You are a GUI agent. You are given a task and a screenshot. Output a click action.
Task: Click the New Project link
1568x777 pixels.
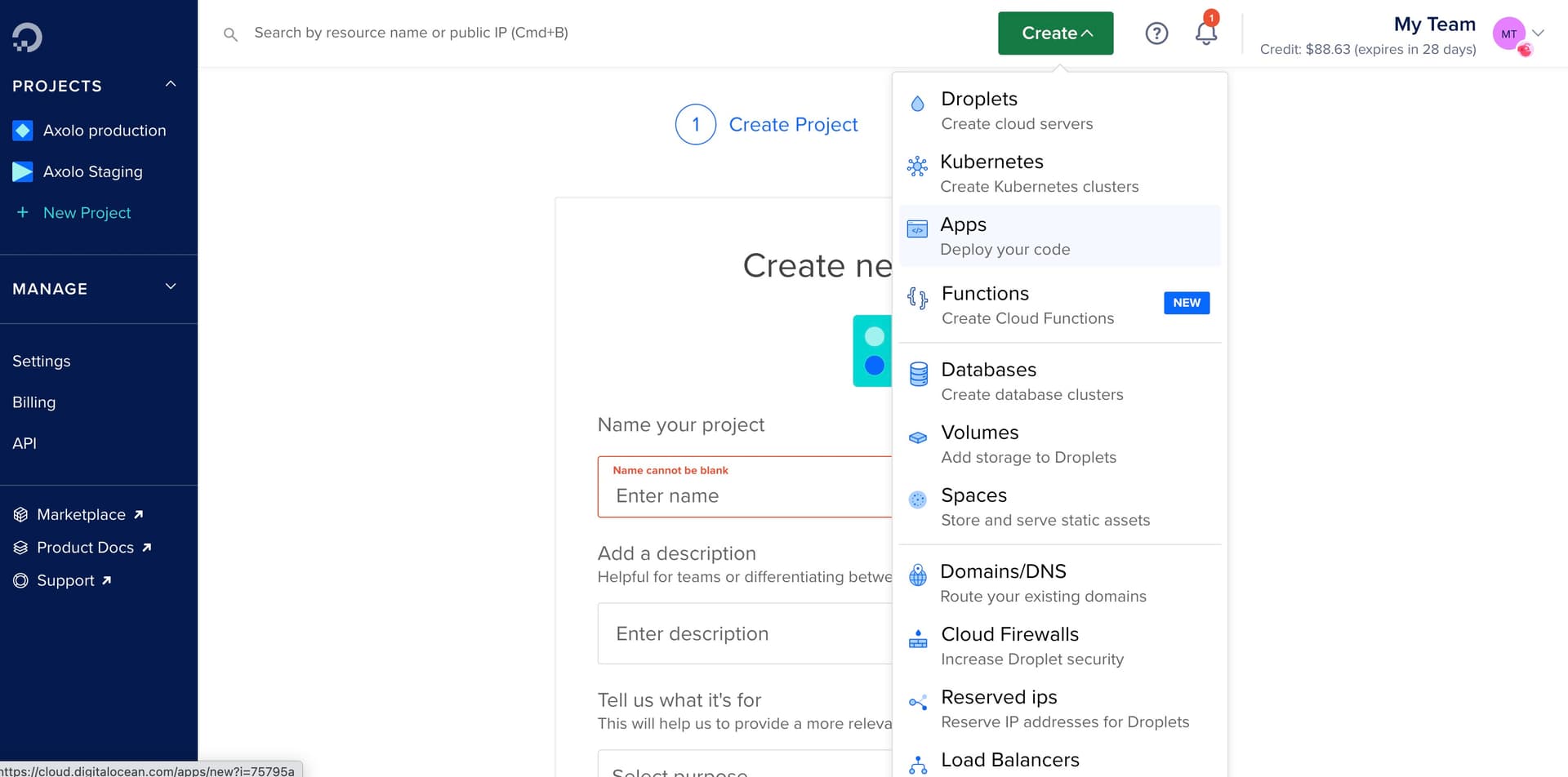click(87, 212)
